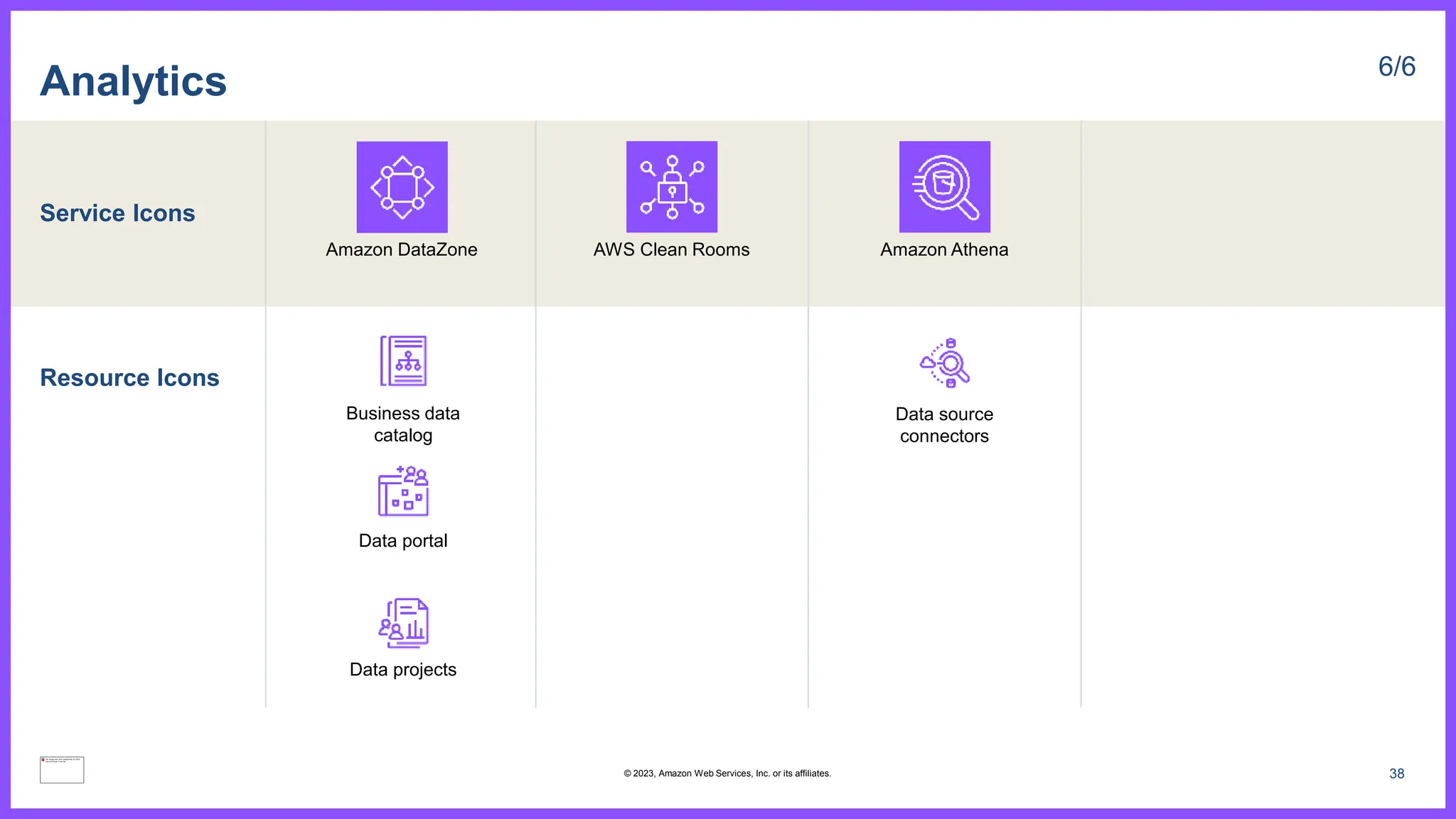Viewport: 1456px width, 819px height.
Task: Click the broken image placeholder at bottom left
Action: (62, 770)
